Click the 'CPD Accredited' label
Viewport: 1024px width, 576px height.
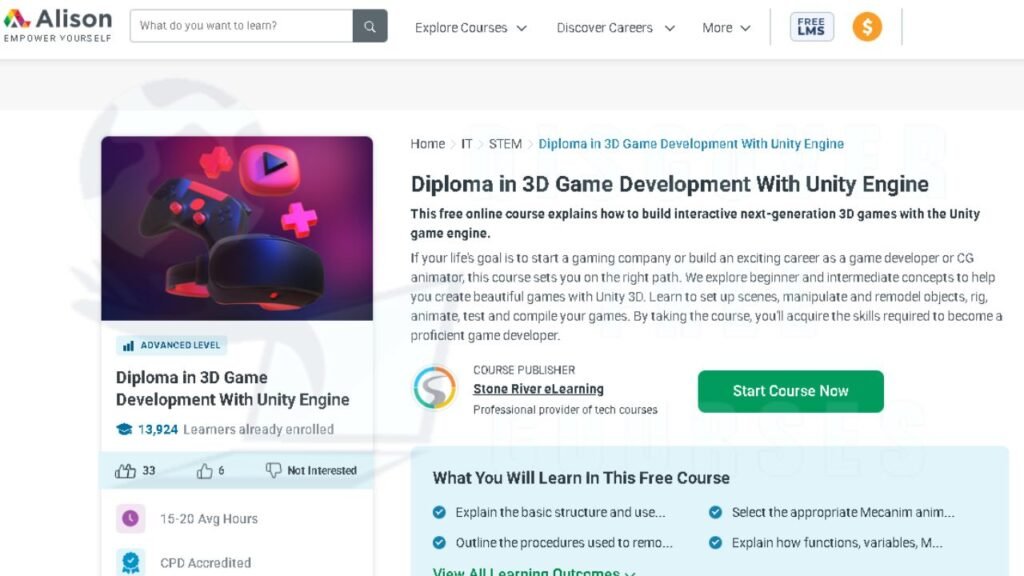click(205, 562)
